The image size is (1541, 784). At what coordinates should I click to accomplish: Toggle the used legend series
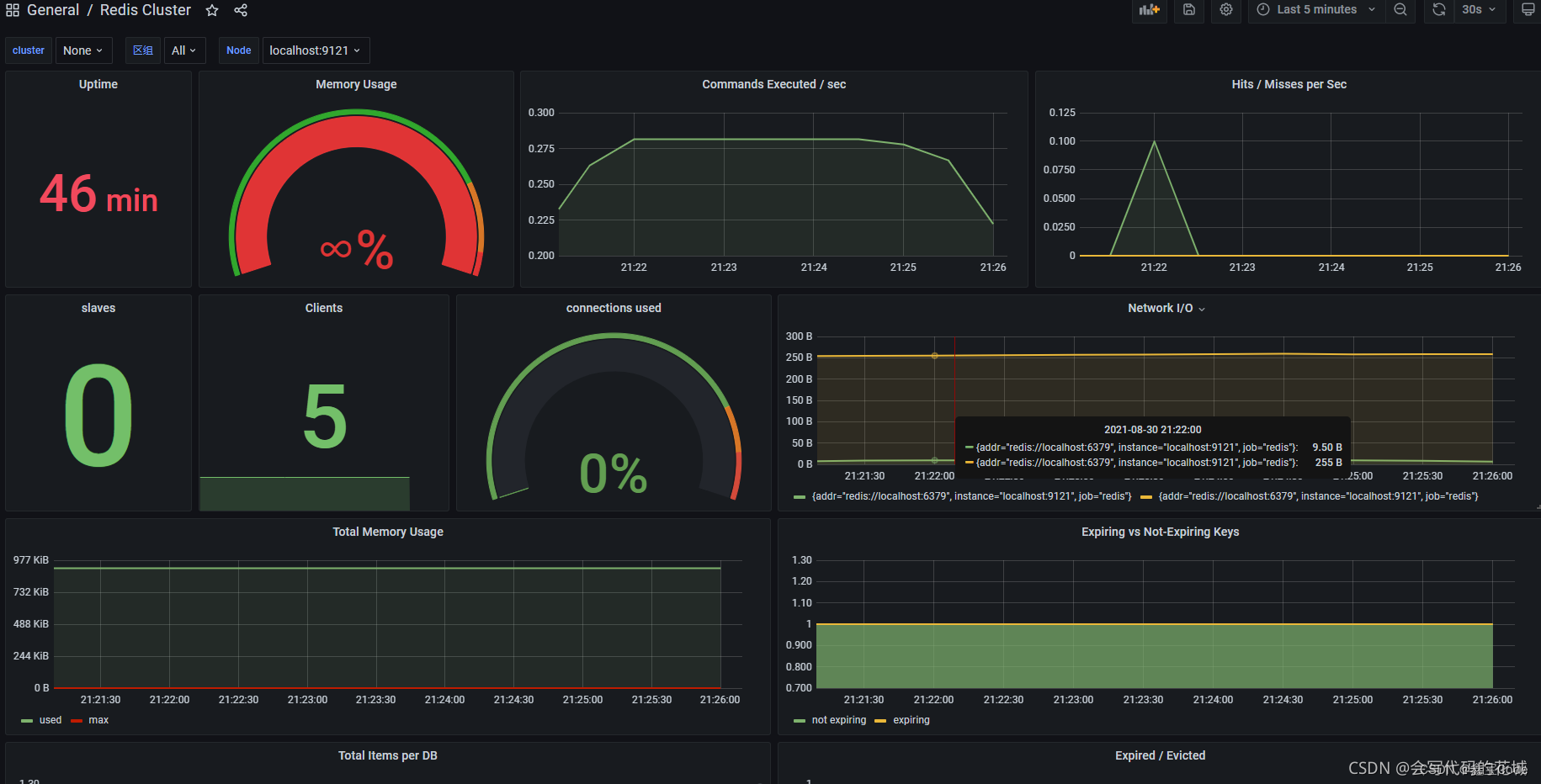50,720
